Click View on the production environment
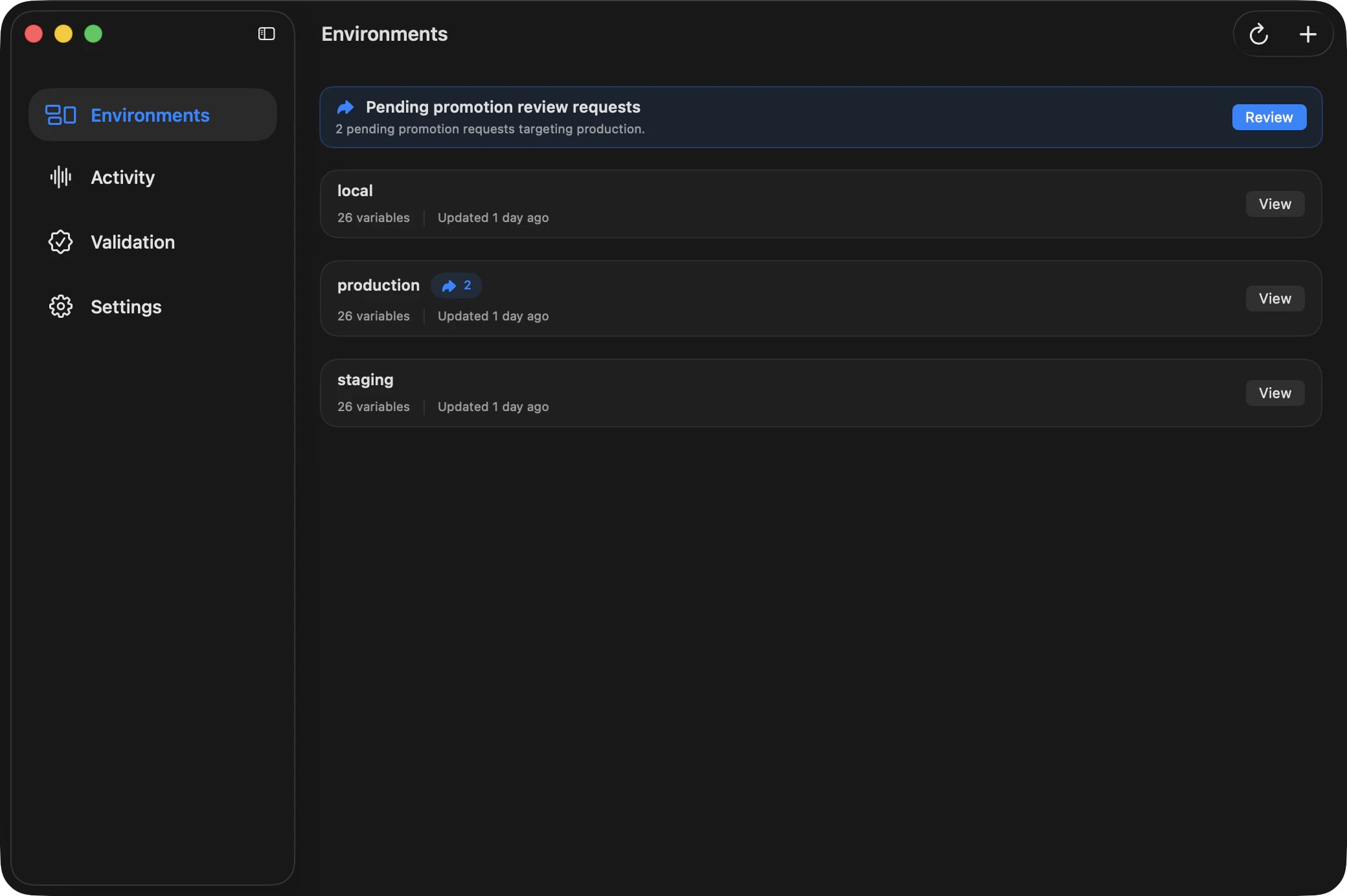Image resolution: width=1347 pixels, height=896 pixels. point(1274,298)
